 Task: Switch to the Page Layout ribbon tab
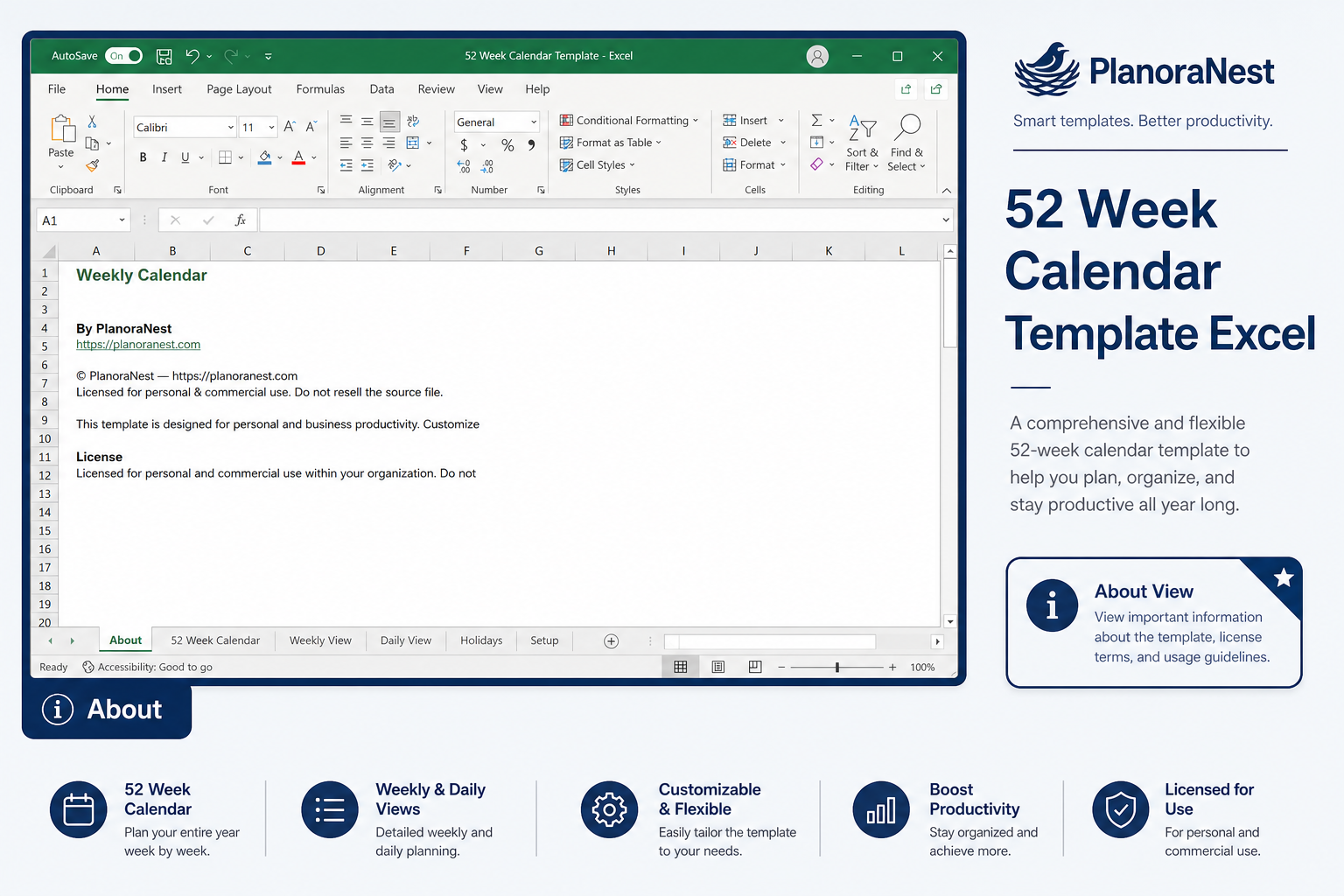coord(239,89)
